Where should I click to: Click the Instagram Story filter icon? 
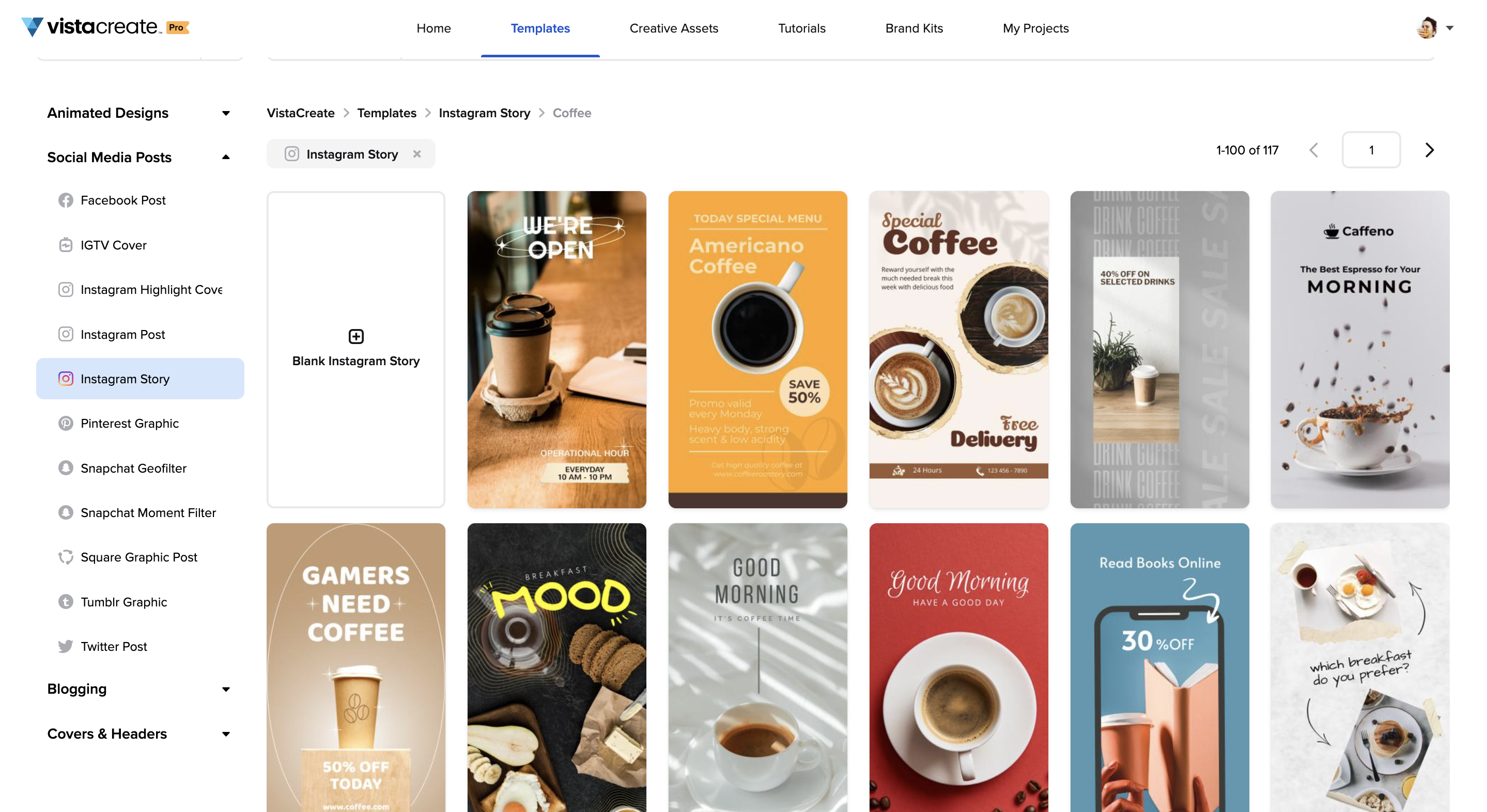point(291,153)
